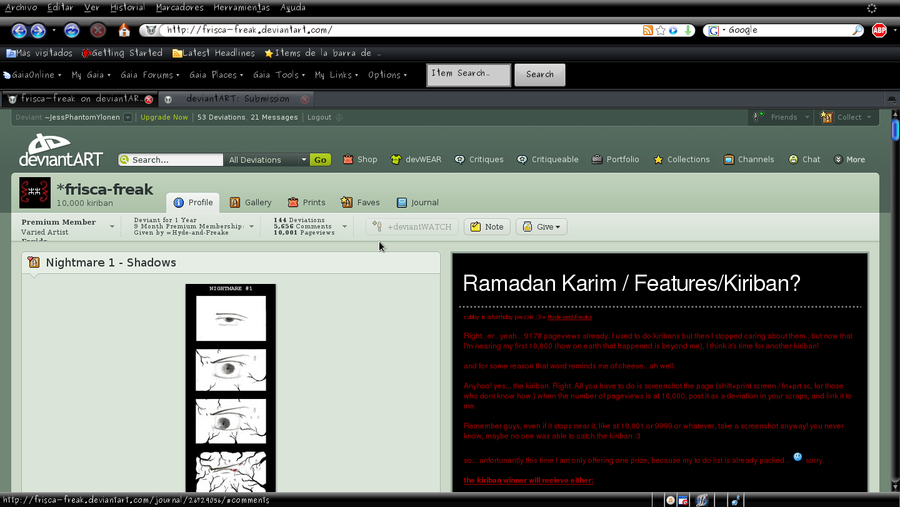Click the green arrow in the address bar

688,30
